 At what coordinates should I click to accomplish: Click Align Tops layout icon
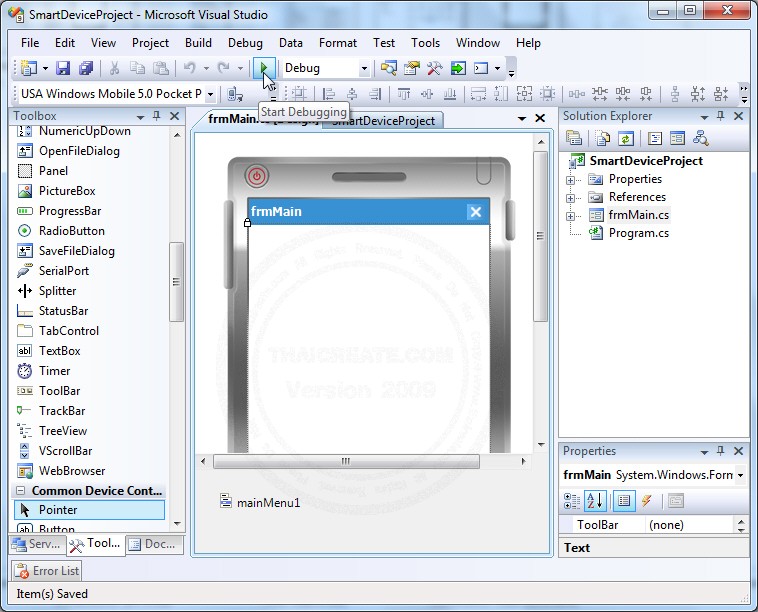404,94
